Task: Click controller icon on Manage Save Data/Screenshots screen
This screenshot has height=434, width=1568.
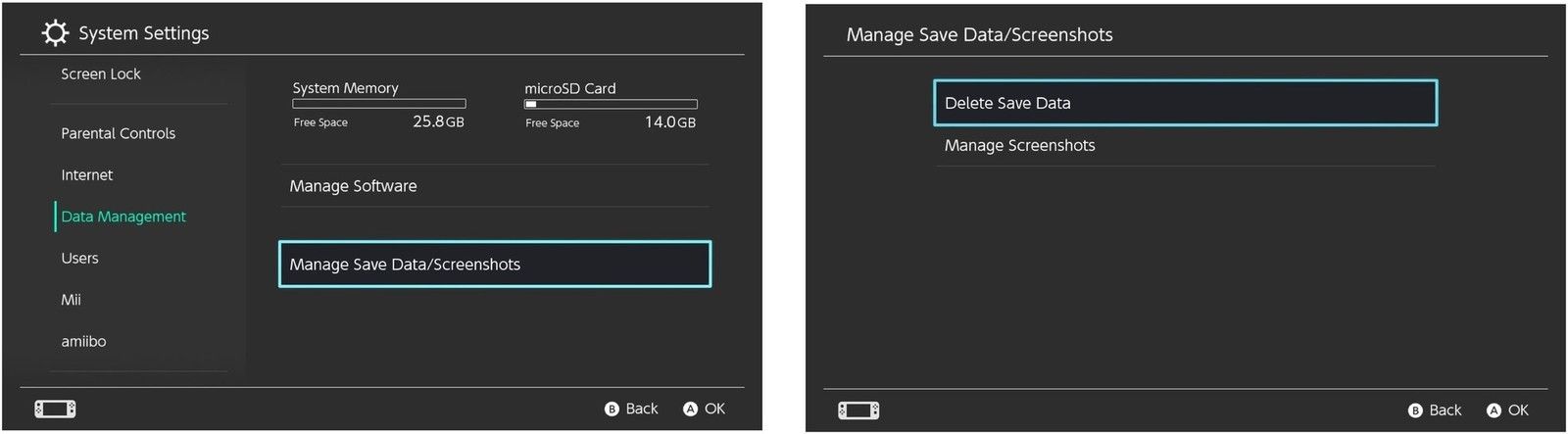Action: pos(858,410)
